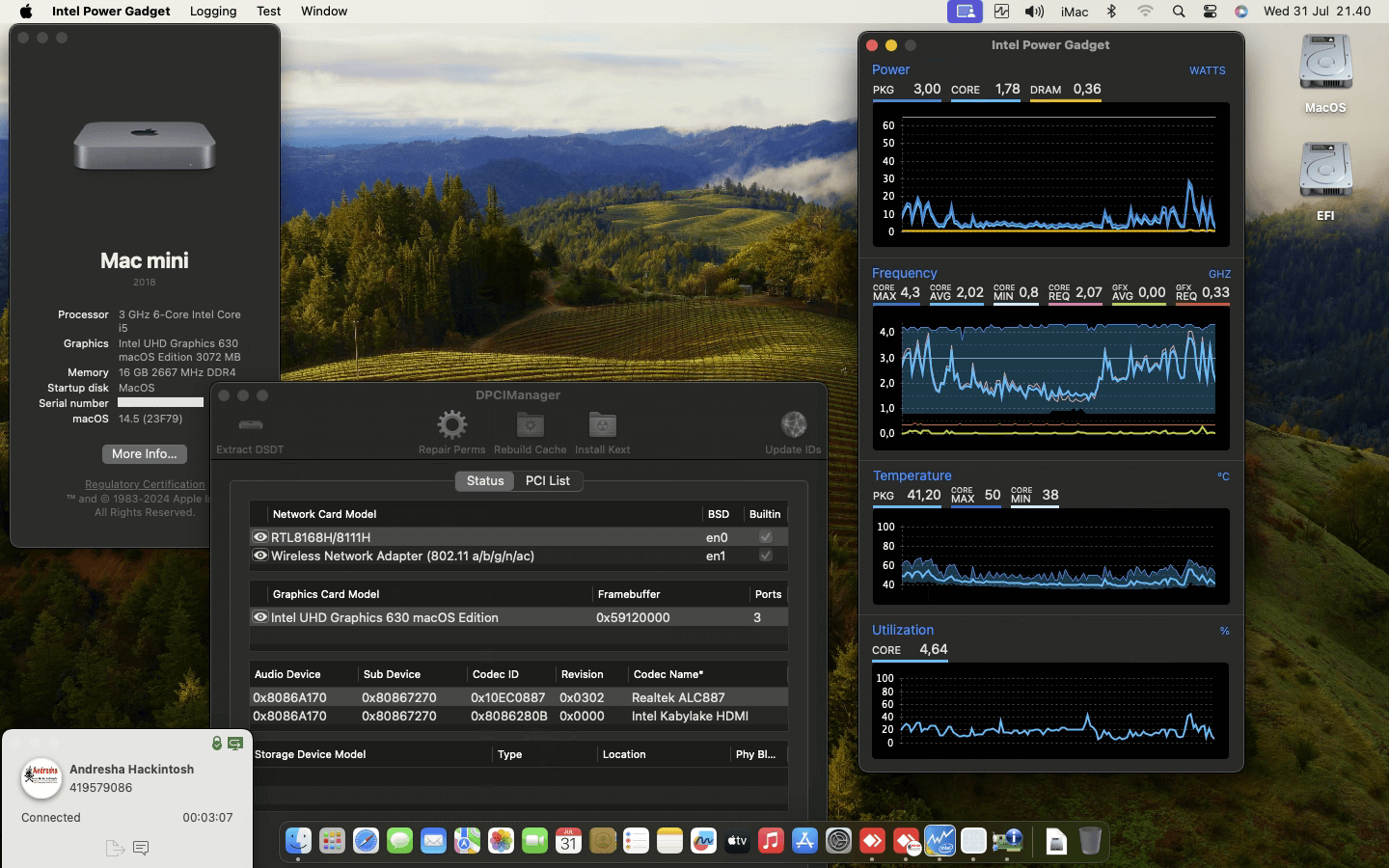1389x868 pixels.
Task: Open Calendar showing July 31 from the Dock
Action: coord(568,841)
